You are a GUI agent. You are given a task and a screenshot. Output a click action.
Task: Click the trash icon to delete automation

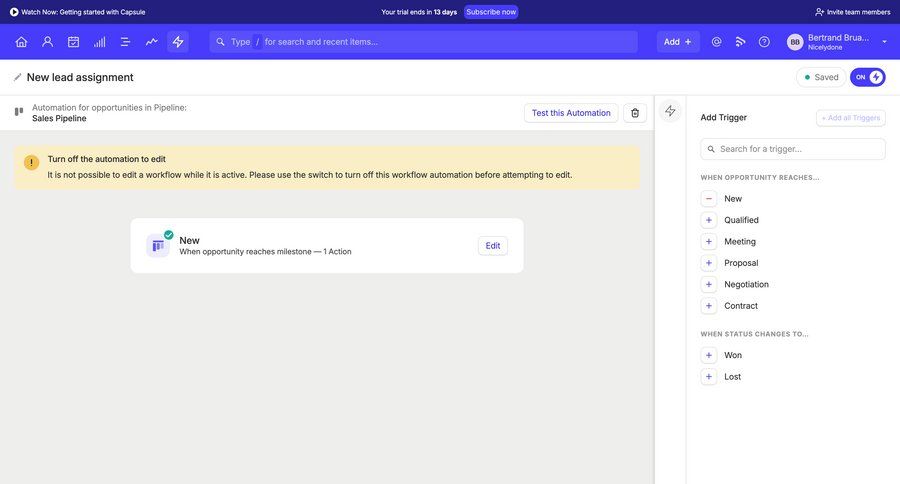click(635, 113)
